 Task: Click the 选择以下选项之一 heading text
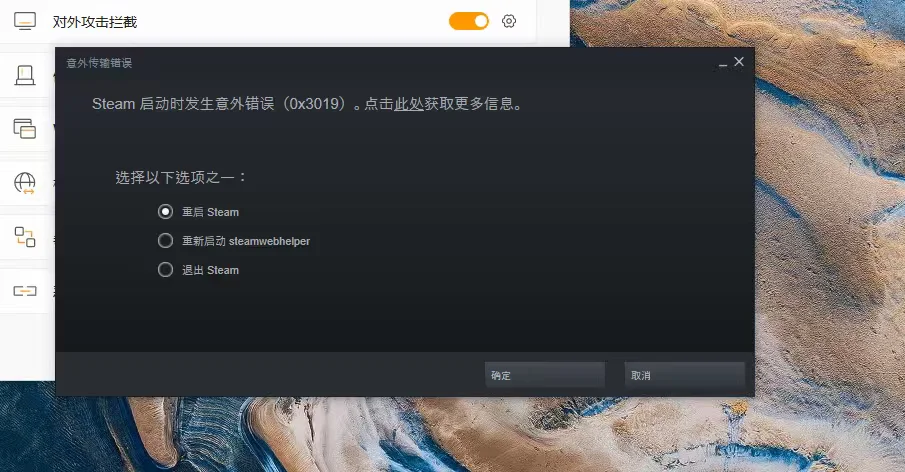pos(181,177)
